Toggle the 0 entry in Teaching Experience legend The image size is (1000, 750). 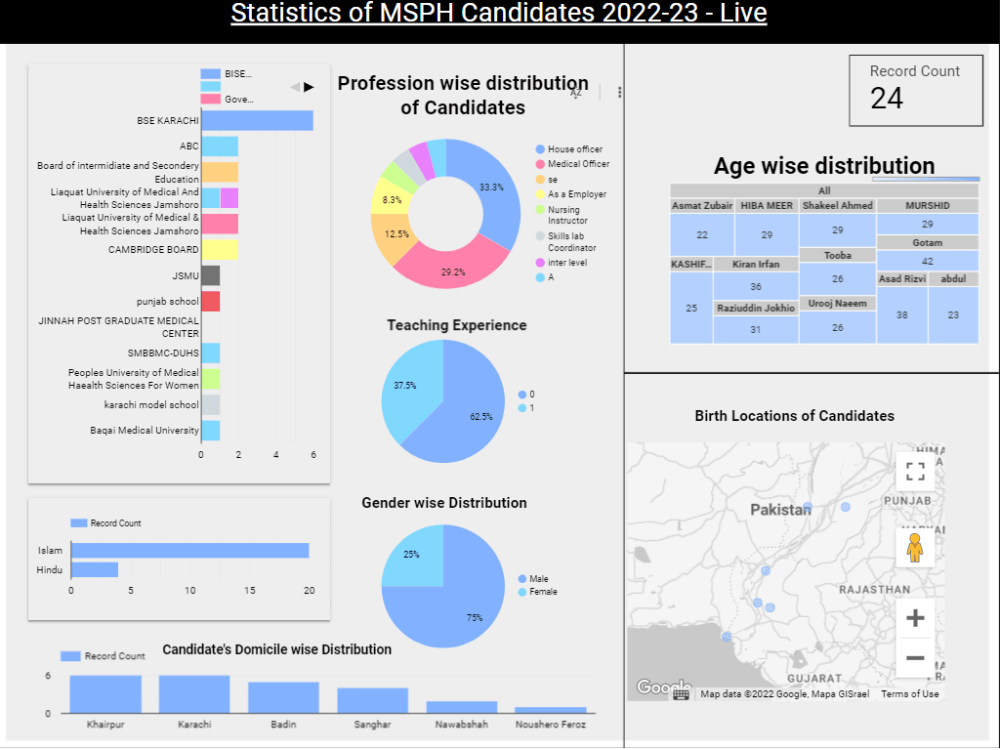(525, 396)
